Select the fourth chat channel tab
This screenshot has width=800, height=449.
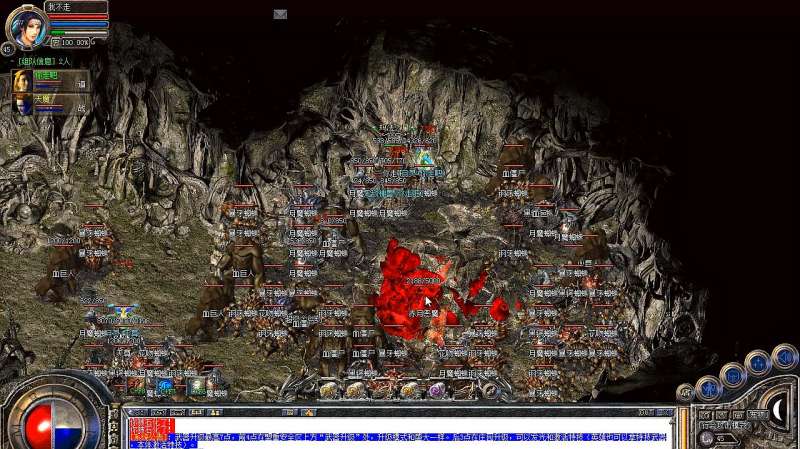[196, 412]
